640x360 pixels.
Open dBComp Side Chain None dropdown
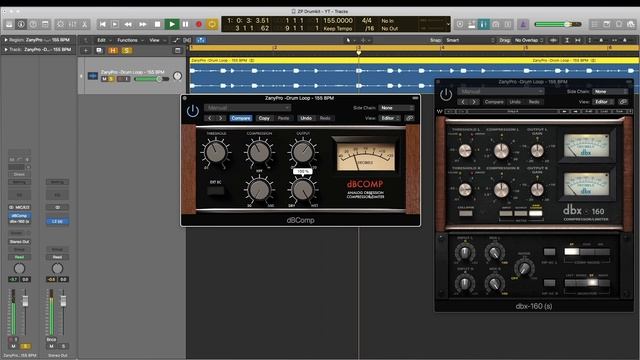pos(396,108)
